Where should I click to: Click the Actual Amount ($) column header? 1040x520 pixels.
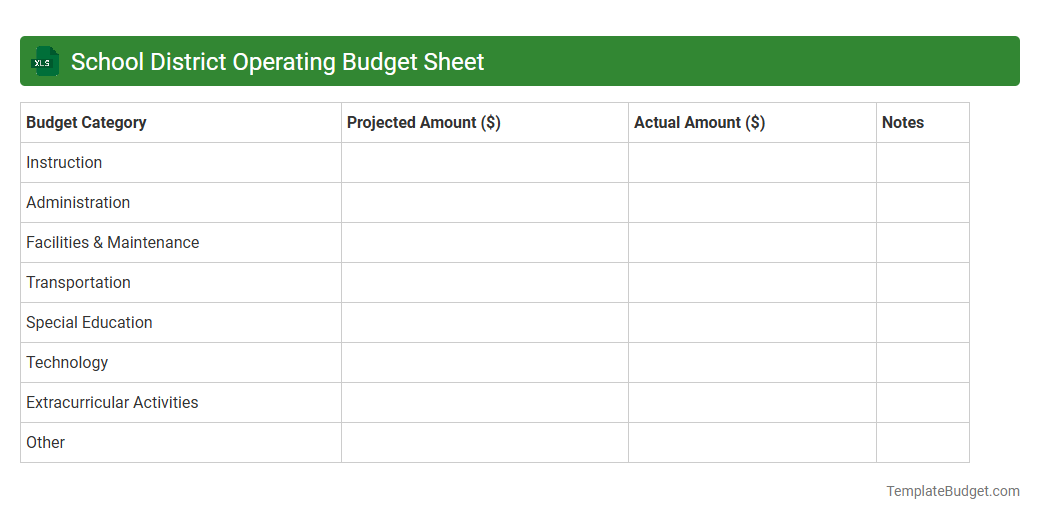click(752, 123)
